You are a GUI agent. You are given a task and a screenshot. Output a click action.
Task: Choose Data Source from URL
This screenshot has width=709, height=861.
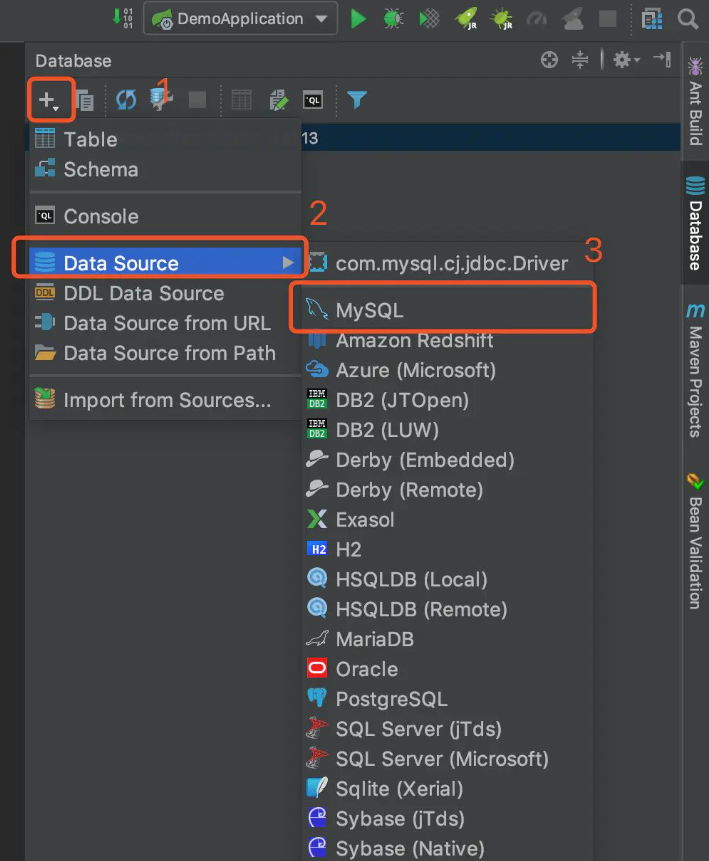[165, 323]
